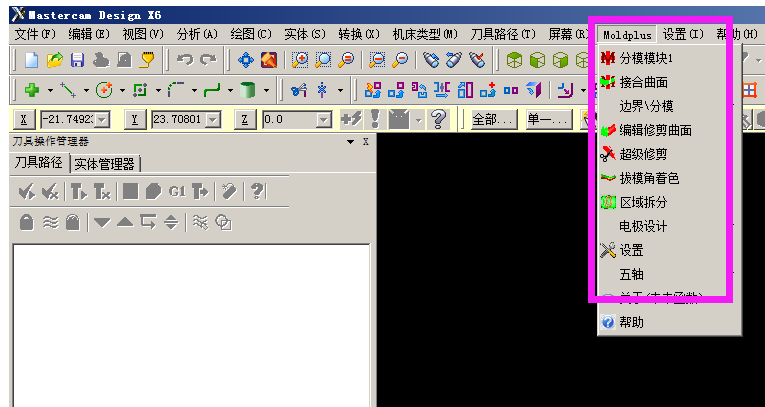Expand the cylinder primitive dropdown arrow
The width and height of the screenshot is (765, 407).
(x=267, y=90)
